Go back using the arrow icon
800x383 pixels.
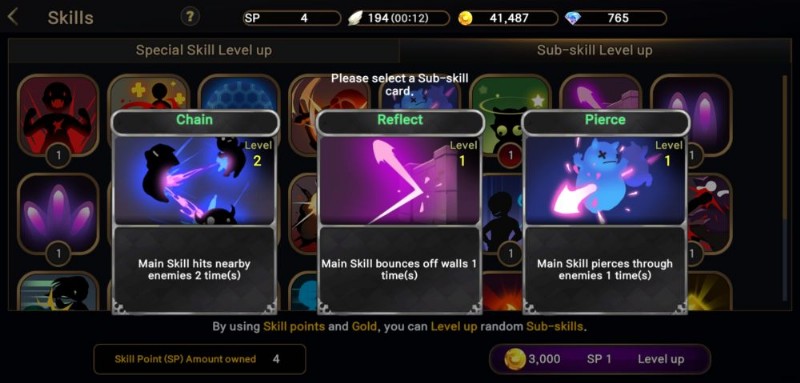tap(13, 17)
